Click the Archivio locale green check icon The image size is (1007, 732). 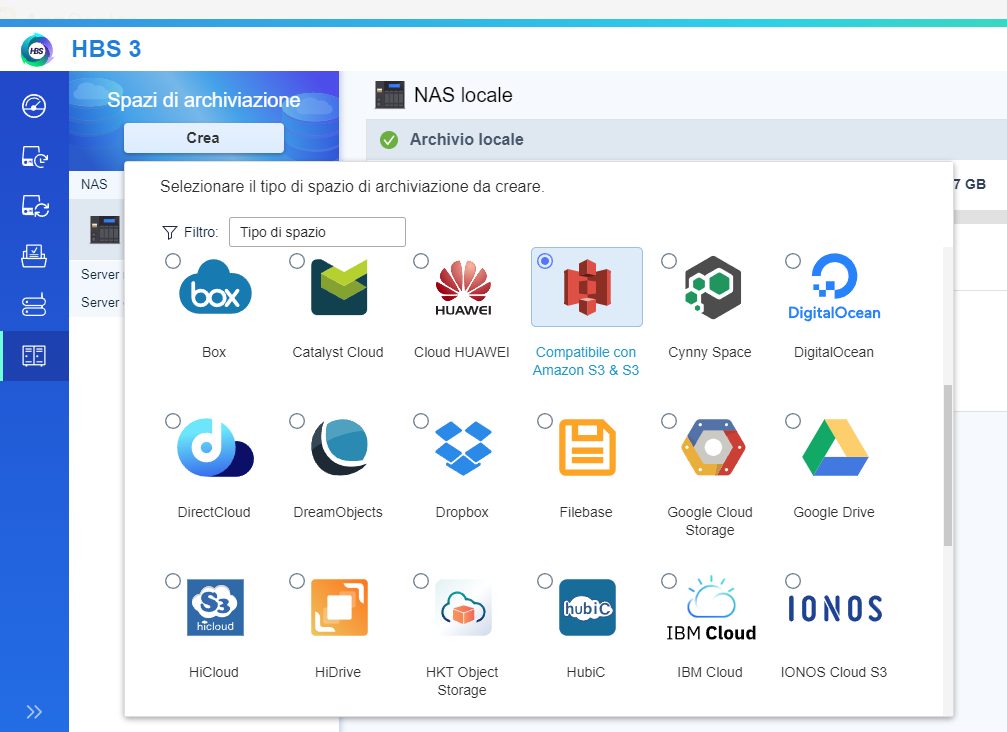[389, 139]
